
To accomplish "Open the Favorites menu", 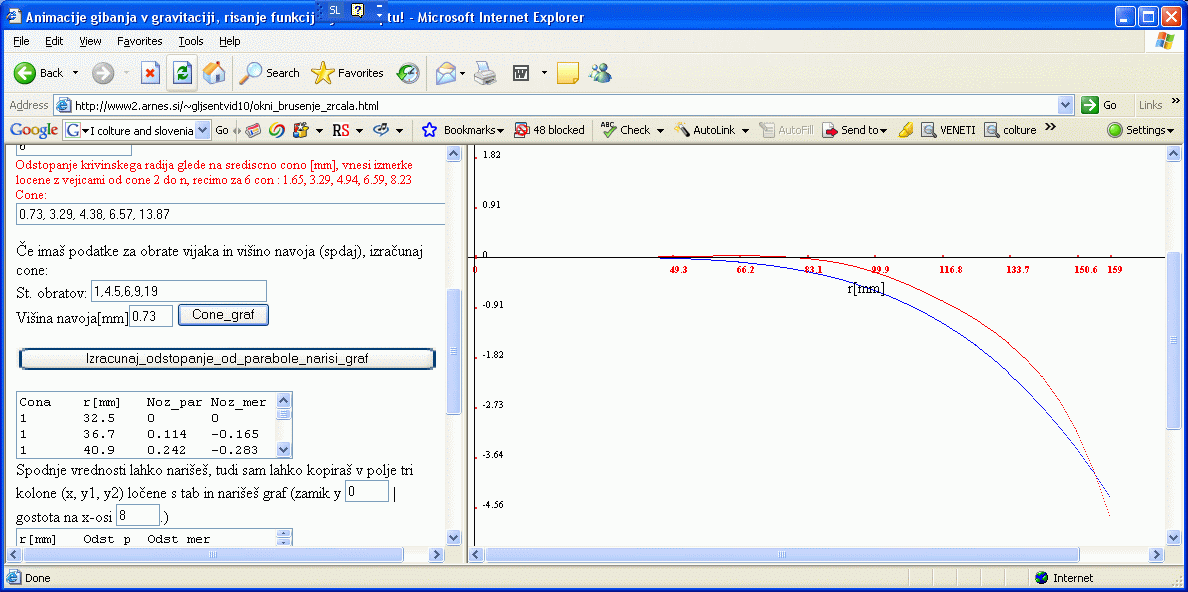I will point(139,41).
